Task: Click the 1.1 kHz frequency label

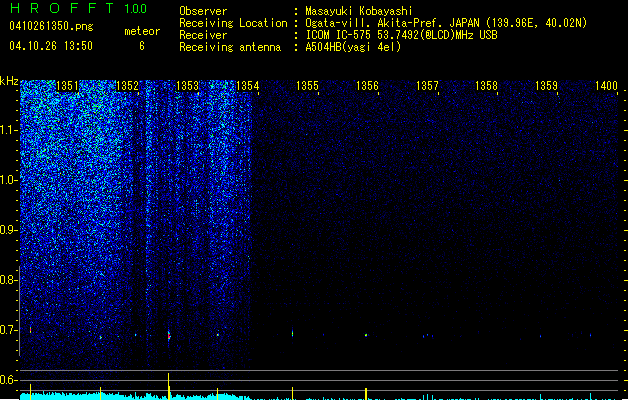Action: 8,130
